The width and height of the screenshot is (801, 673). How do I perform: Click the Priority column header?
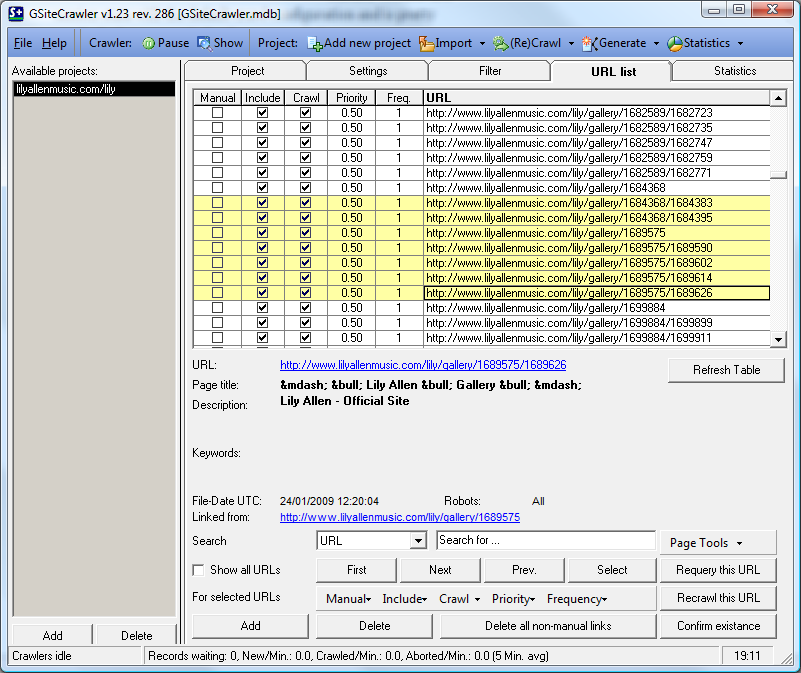(351, 98)
